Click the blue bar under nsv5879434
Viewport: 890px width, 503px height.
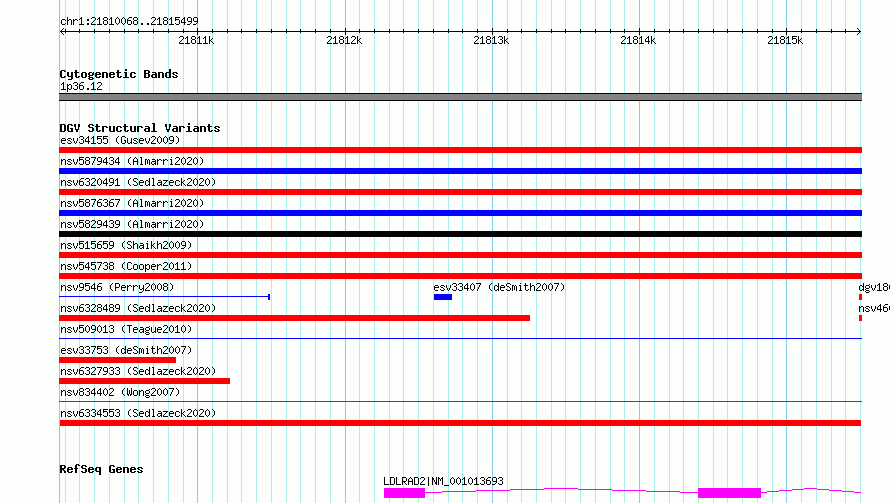tap(460, 171)
